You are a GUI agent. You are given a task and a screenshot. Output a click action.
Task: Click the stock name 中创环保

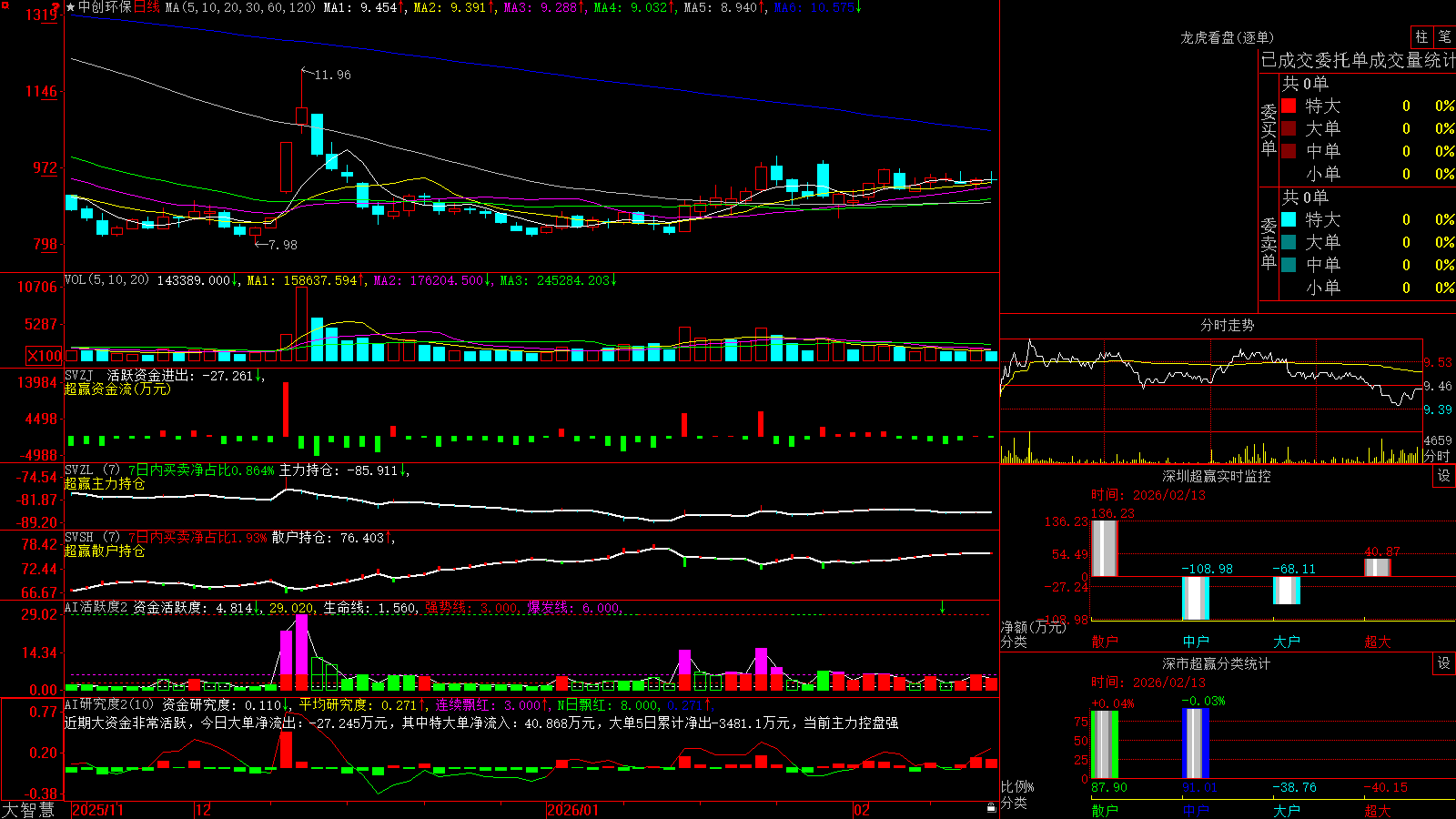coord(105,7)
